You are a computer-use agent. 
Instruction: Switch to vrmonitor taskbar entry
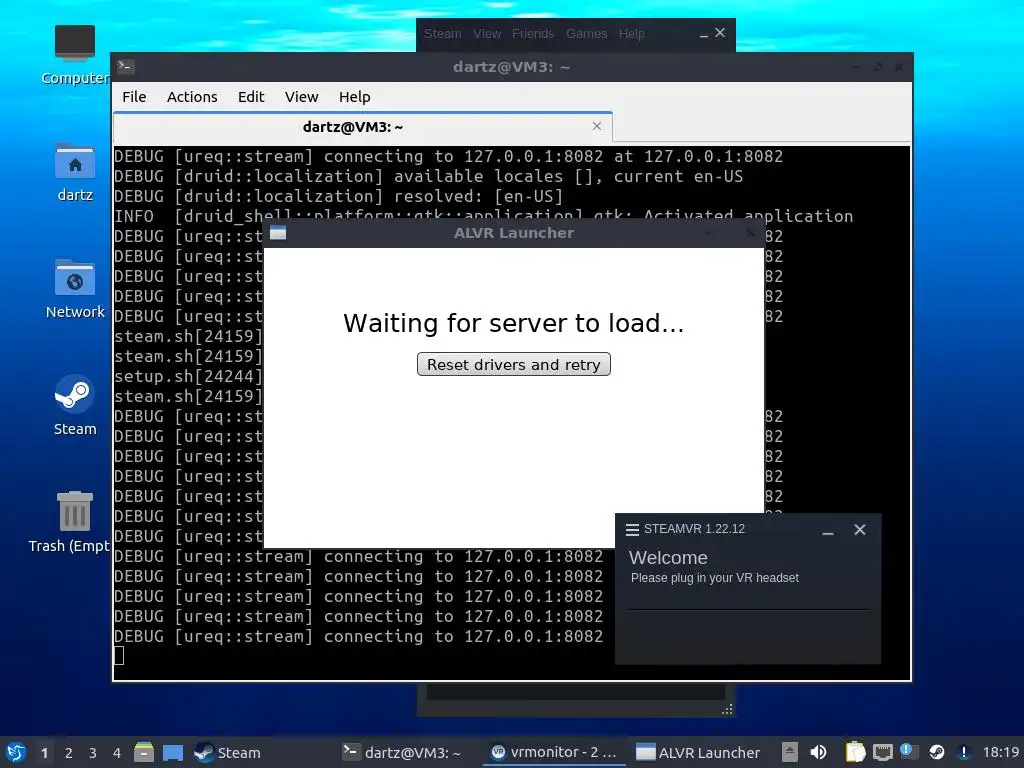point(554,752)
